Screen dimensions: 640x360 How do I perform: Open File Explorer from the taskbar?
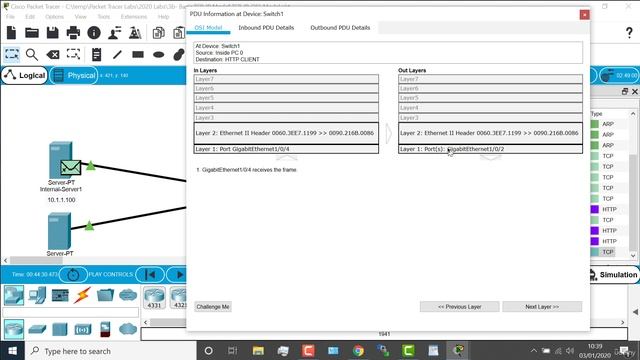click(258, 351)
